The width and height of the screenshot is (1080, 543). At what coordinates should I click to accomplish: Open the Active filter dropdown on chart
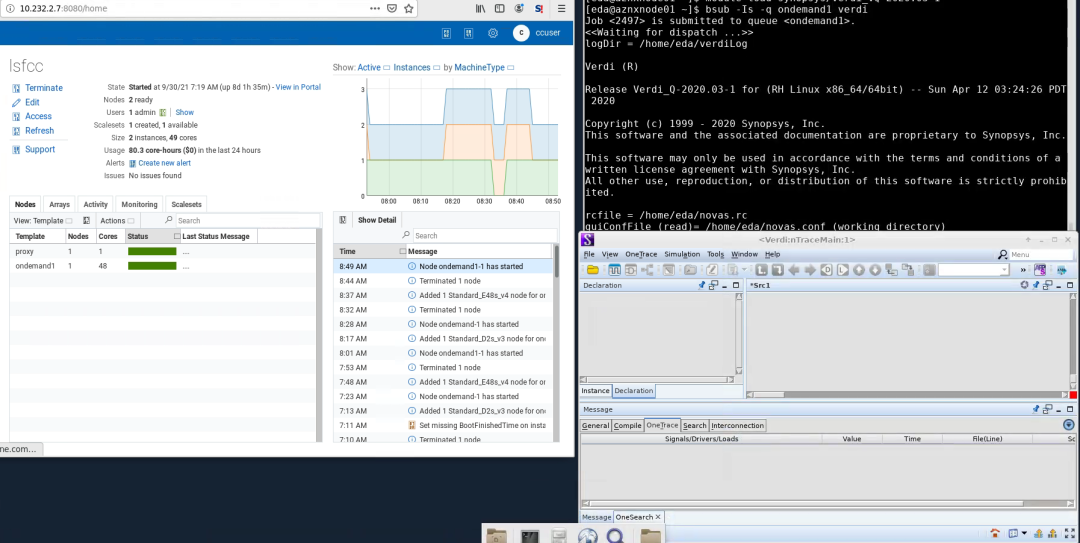pos(373,68)
